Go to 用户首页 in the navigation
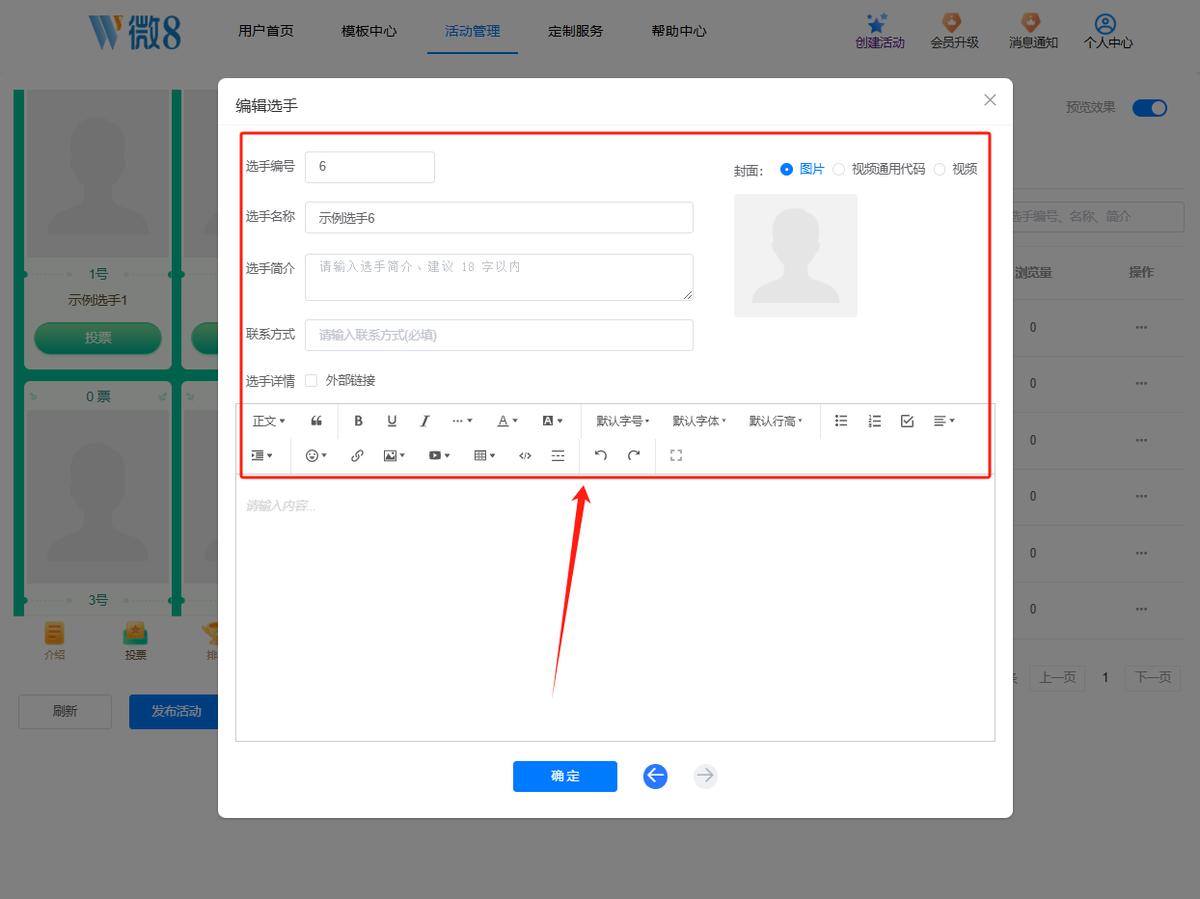Image resolution: width=1200 pixels, height=899 pixels. tap(266, 31)
